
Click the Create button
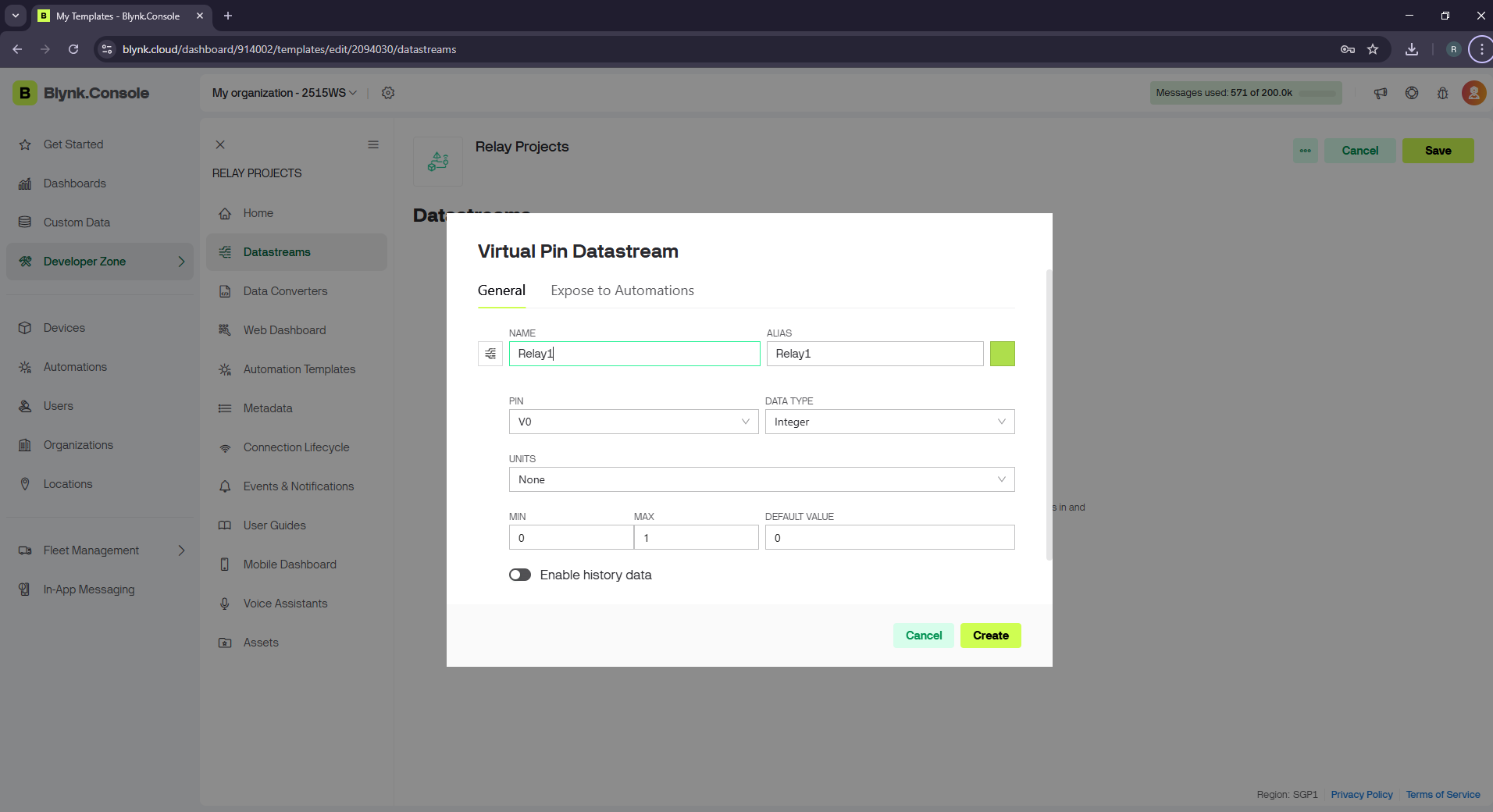[990, 636]
